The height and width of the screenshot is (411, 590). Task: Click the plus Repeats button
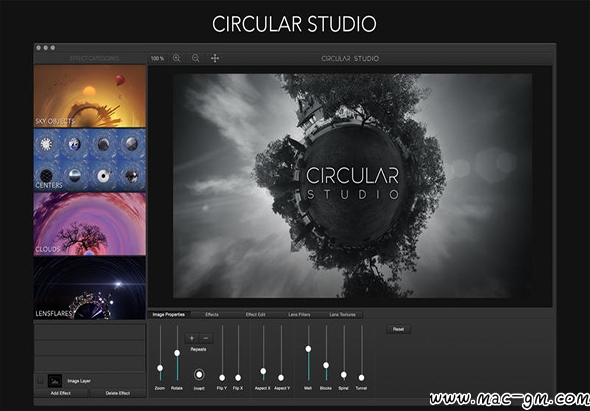[192, 338]
